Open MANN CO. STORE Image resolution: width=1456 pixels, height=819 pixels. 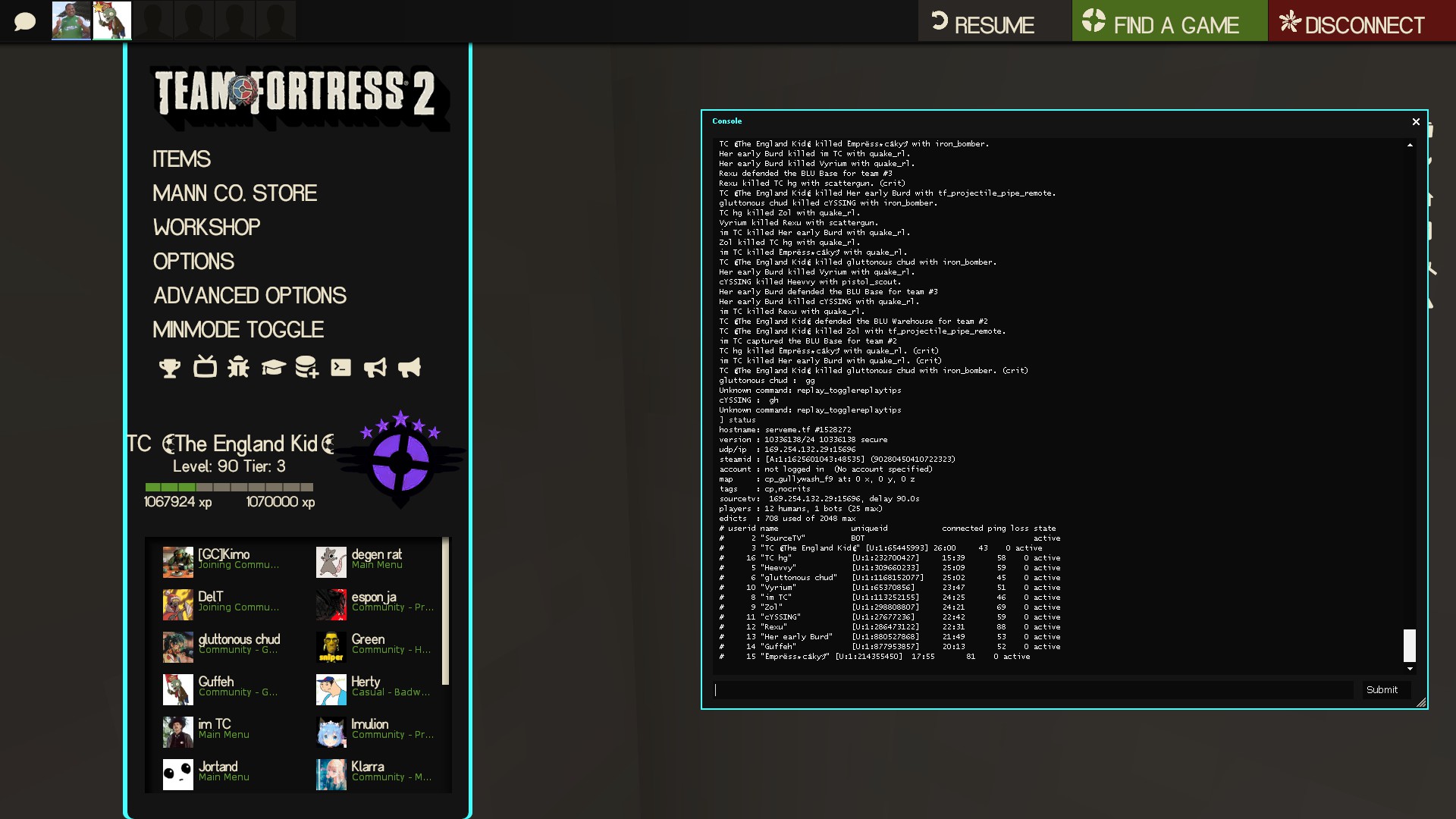[234, 193]
